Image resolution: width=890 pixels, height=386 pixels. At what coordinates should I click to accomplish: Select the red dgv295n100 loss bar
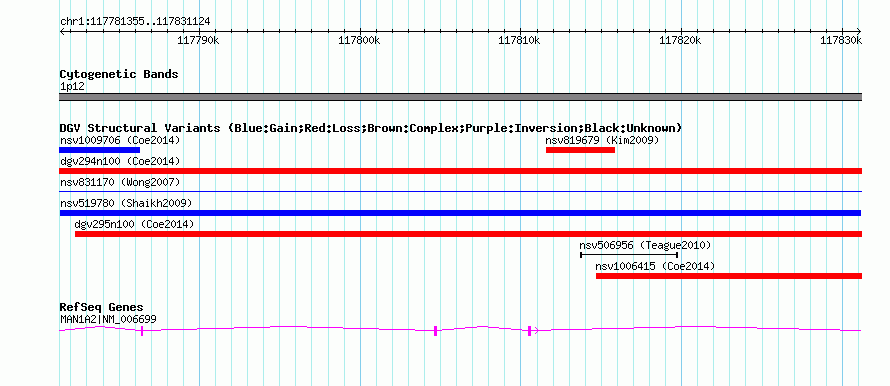click(468, 234)
